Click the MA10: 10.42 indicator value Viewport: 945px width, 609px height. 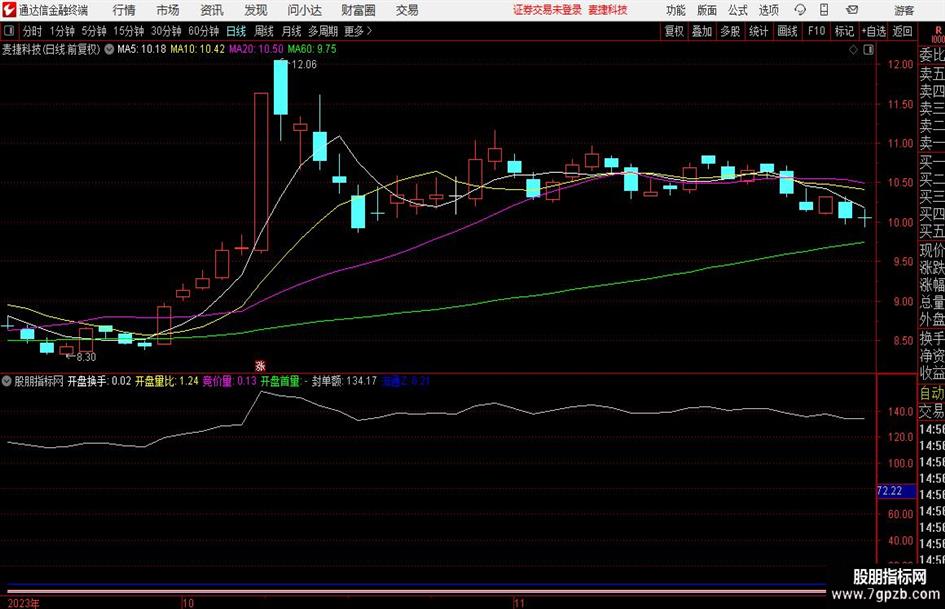(x=197, y=49)
